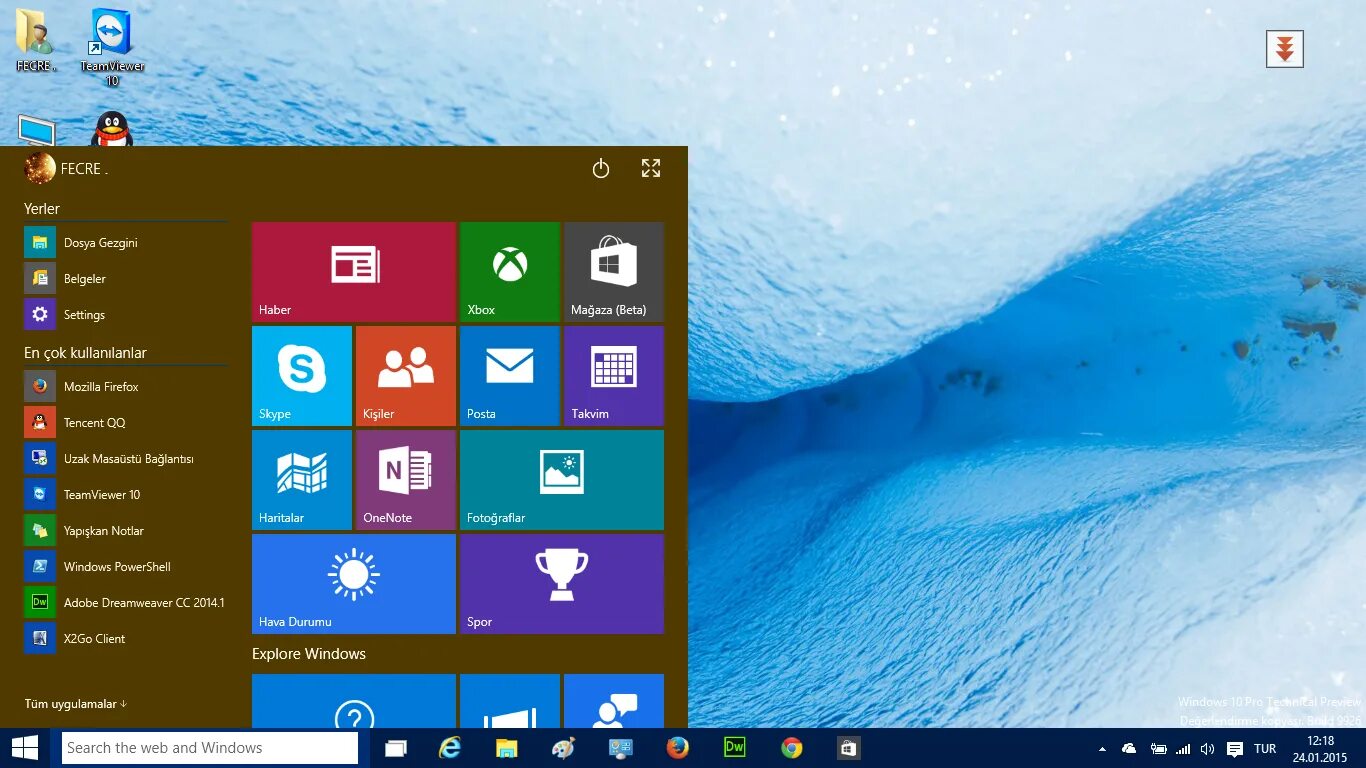Screen dimensions: 1366x768
Task: Open Adobe Dreamweaver CC 2014.1 entry
Action: [x=126, y=603]
